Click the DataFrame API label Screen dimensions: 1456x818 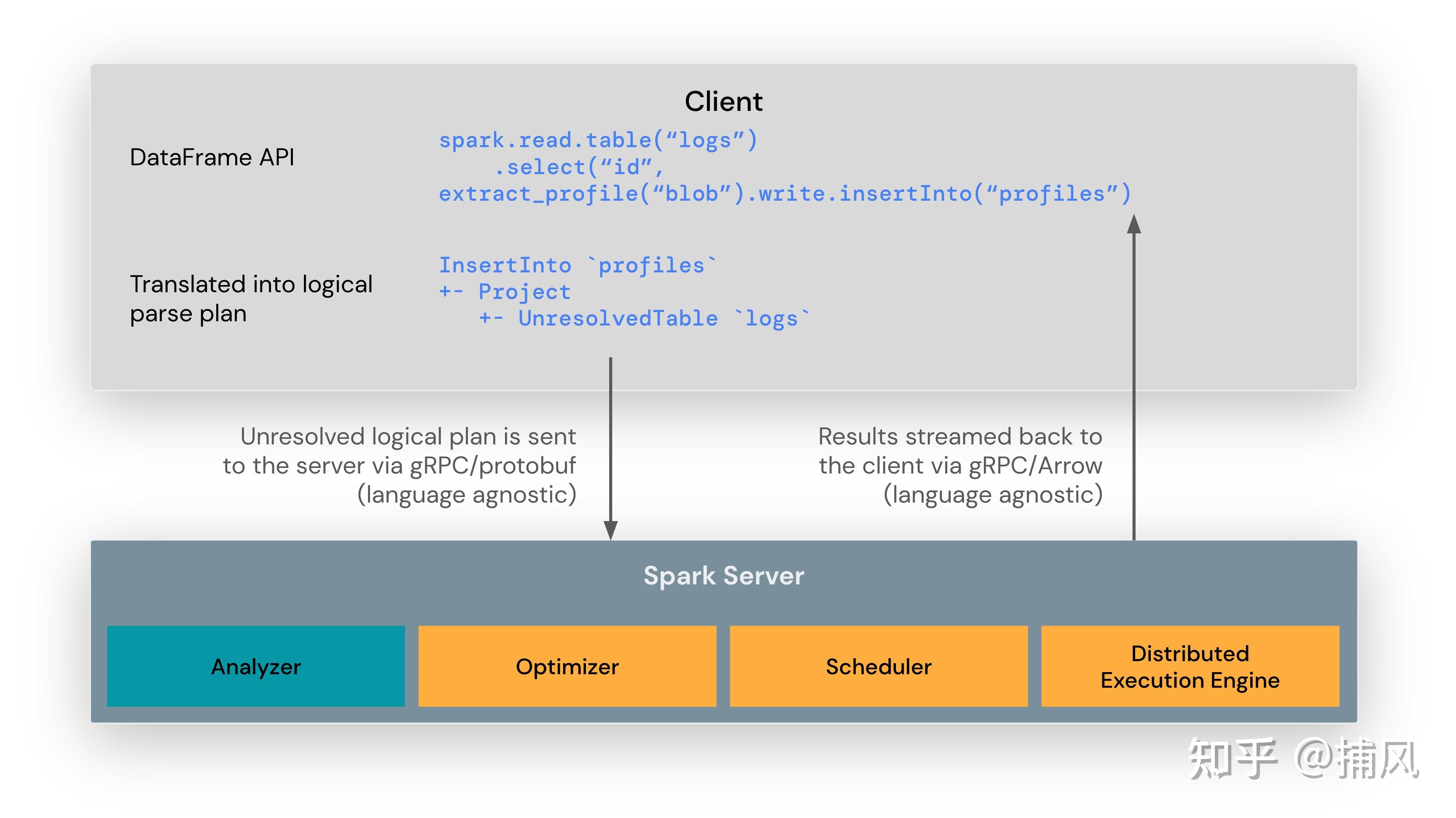212,157
